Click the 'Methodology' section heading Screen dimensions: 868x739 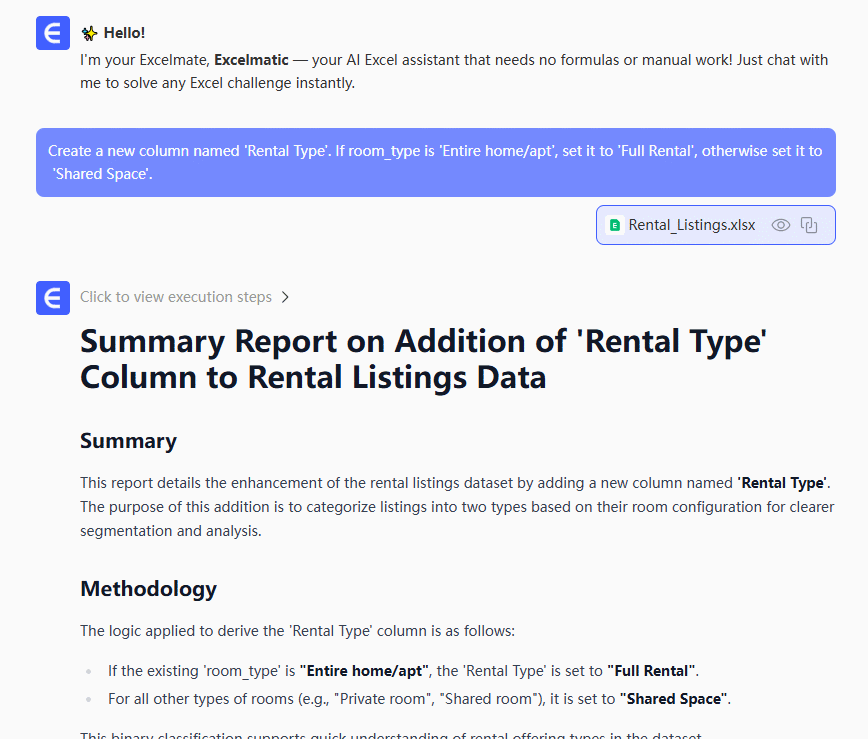(148, 588)
